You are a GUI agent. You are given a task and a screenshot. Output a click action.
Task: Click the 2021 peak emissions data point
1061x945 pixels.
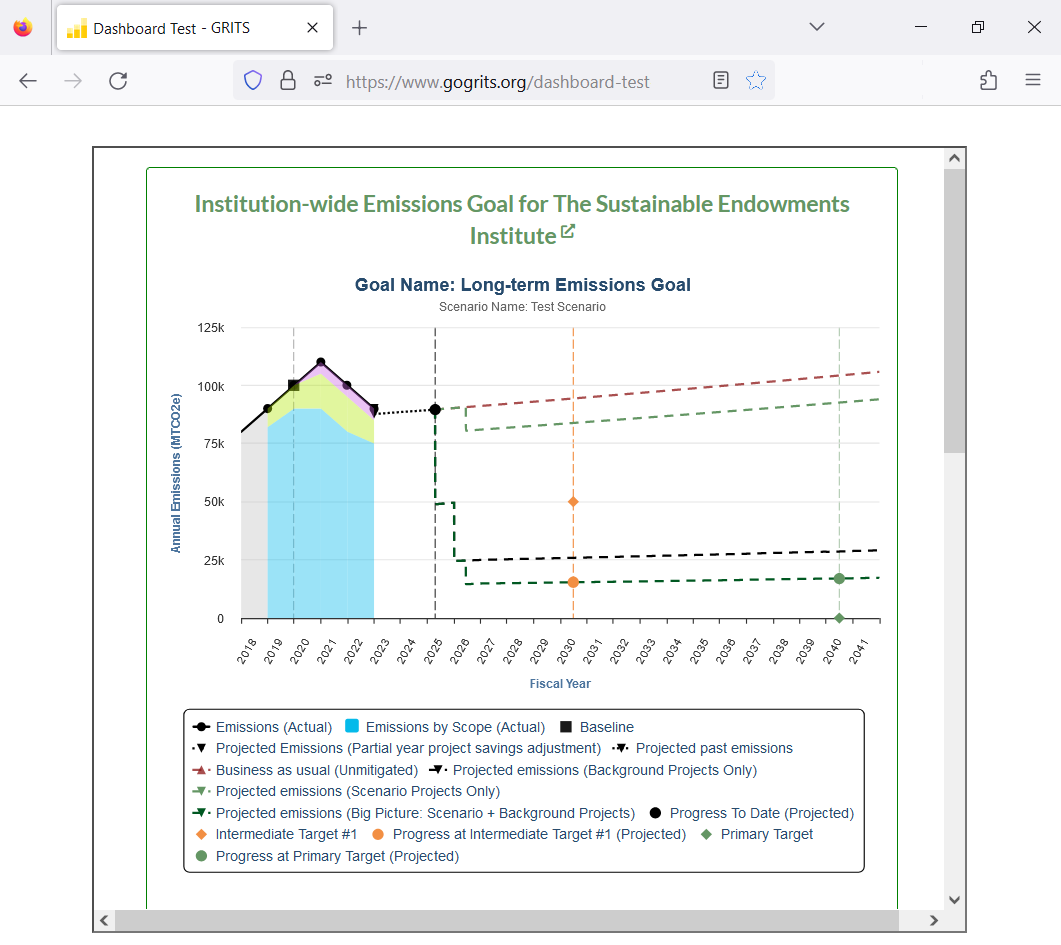click(321, 362)
